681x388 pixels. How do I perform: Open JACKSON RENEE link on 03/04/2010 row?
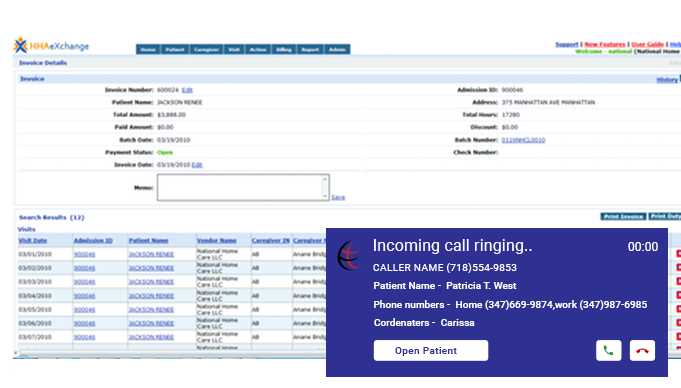[x=151, y=296]
